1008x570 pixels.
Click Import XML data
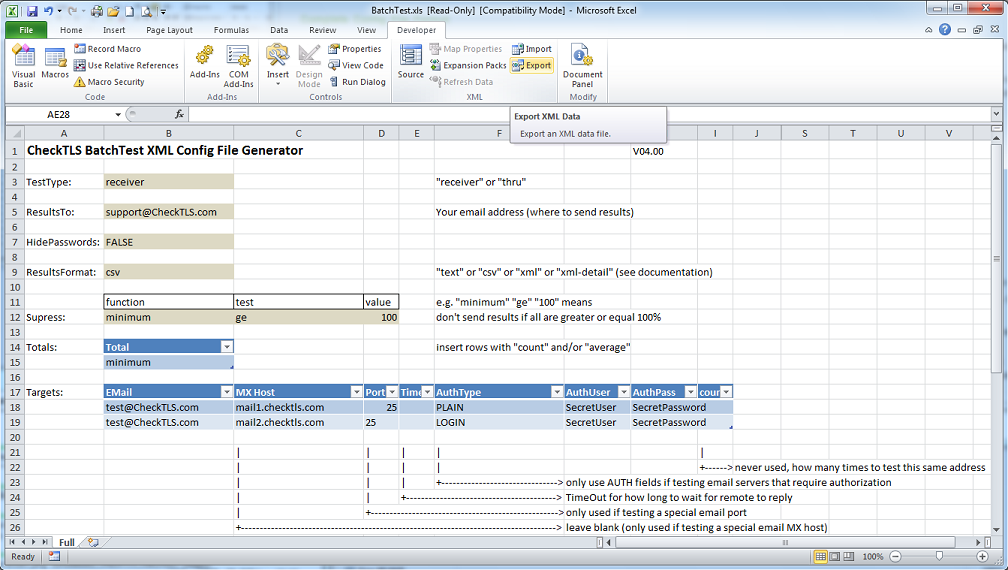point(532,49)
